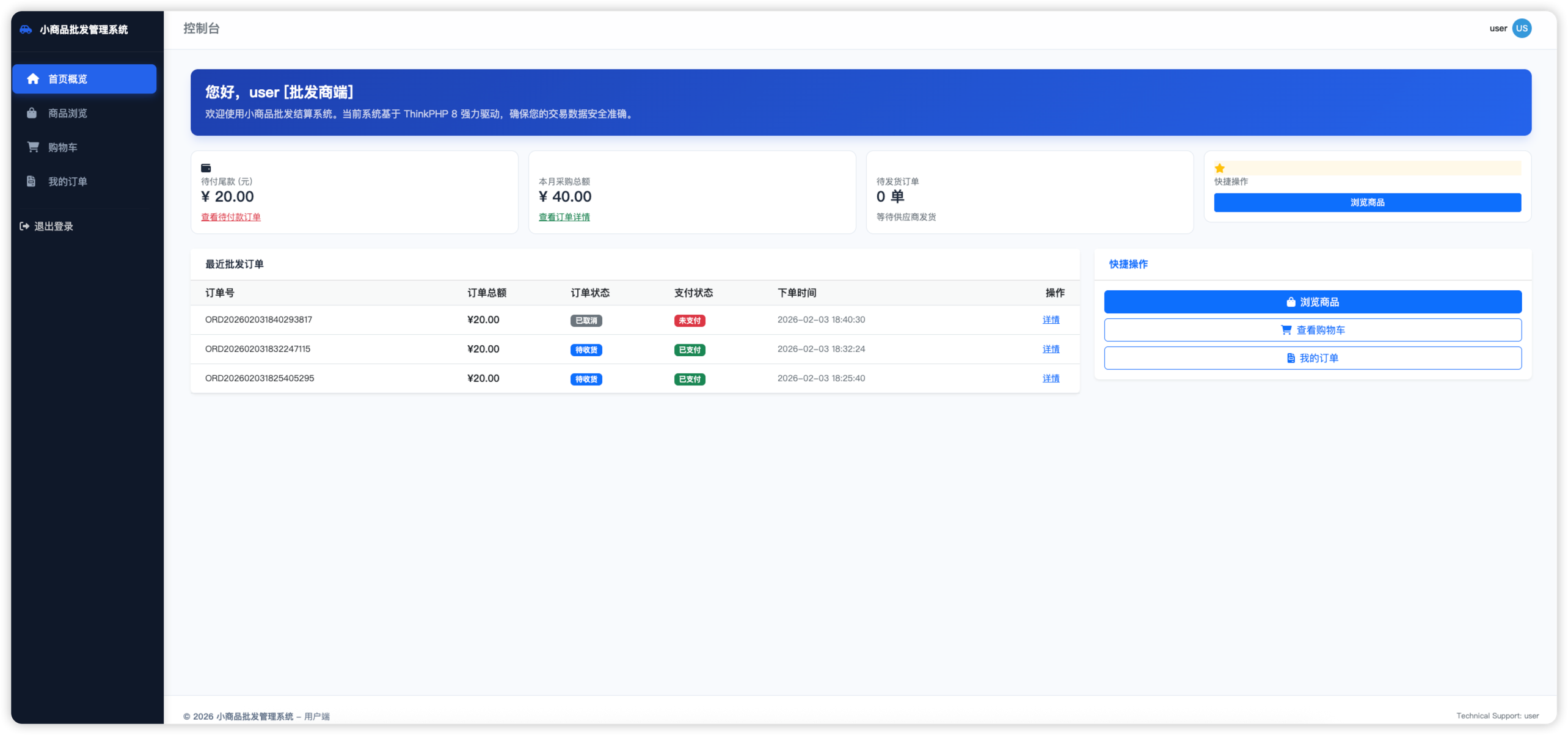Click 我的订单 button in 快捷操作 panel
Screen dimensions: 1568x735
pyautogui.click(x=1313, y=358)
